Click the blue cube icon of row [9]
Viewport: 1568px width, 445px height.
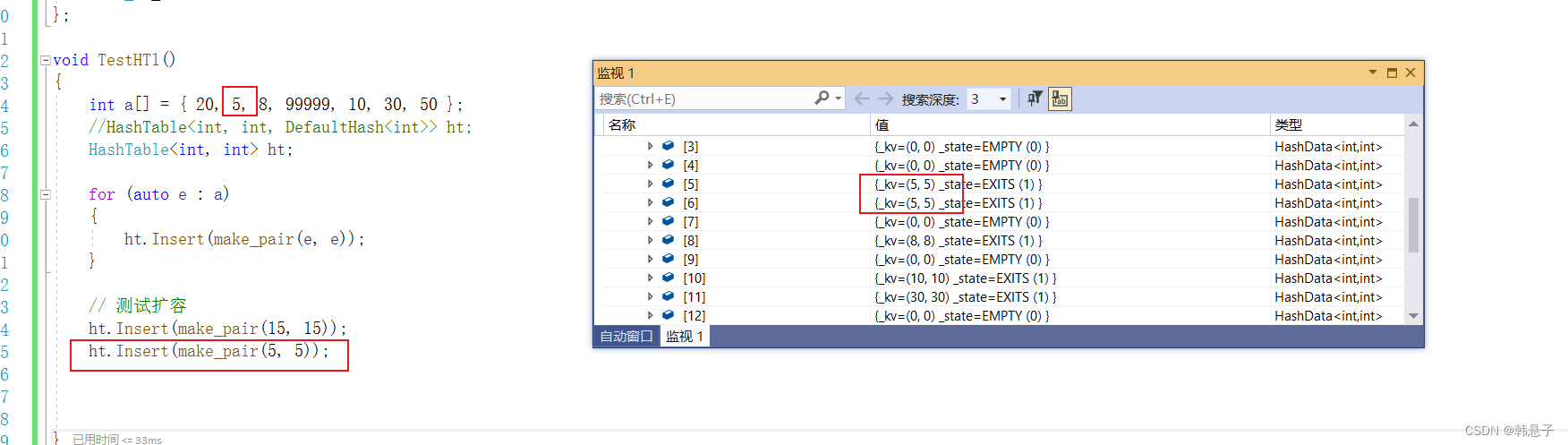click(668, 259)
